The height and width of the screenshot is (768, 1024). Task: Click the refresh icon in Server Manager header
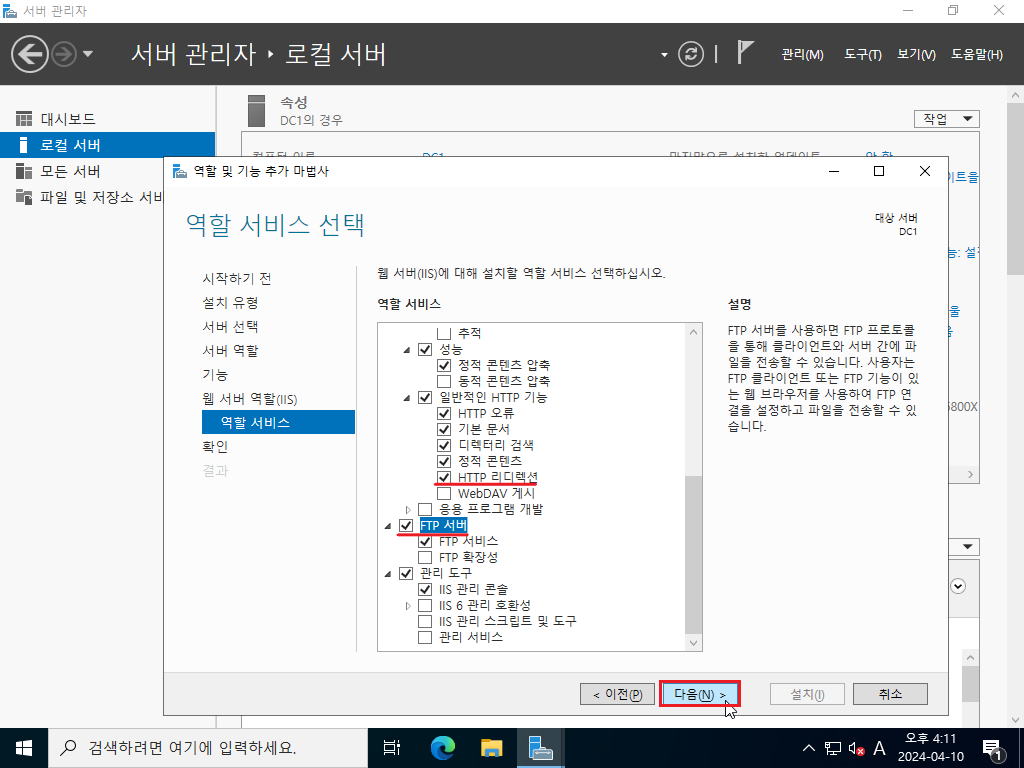pos(690,54)
